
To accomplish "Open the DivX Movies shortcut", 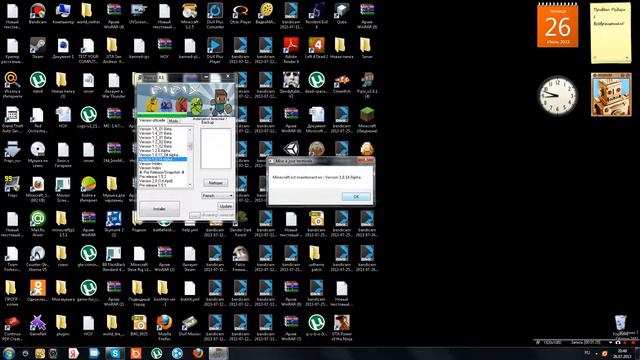I will tap(189, 326).
